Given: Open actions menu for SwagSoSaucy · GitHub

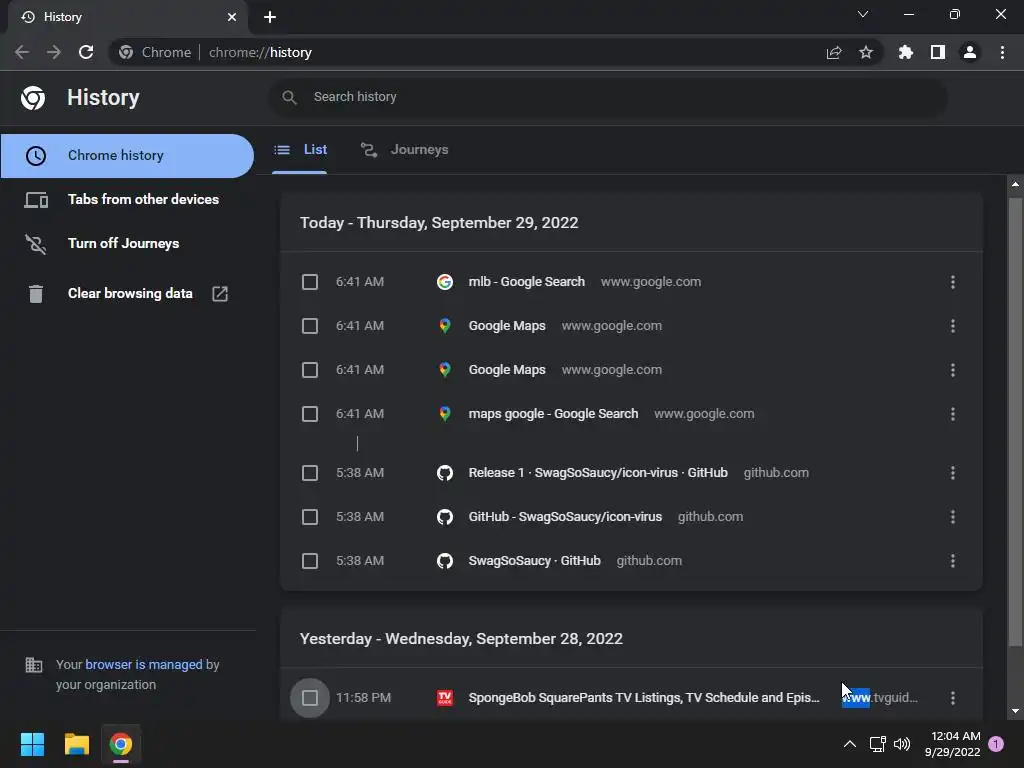Looking at the screenshot, I should (x=953, y=561).
